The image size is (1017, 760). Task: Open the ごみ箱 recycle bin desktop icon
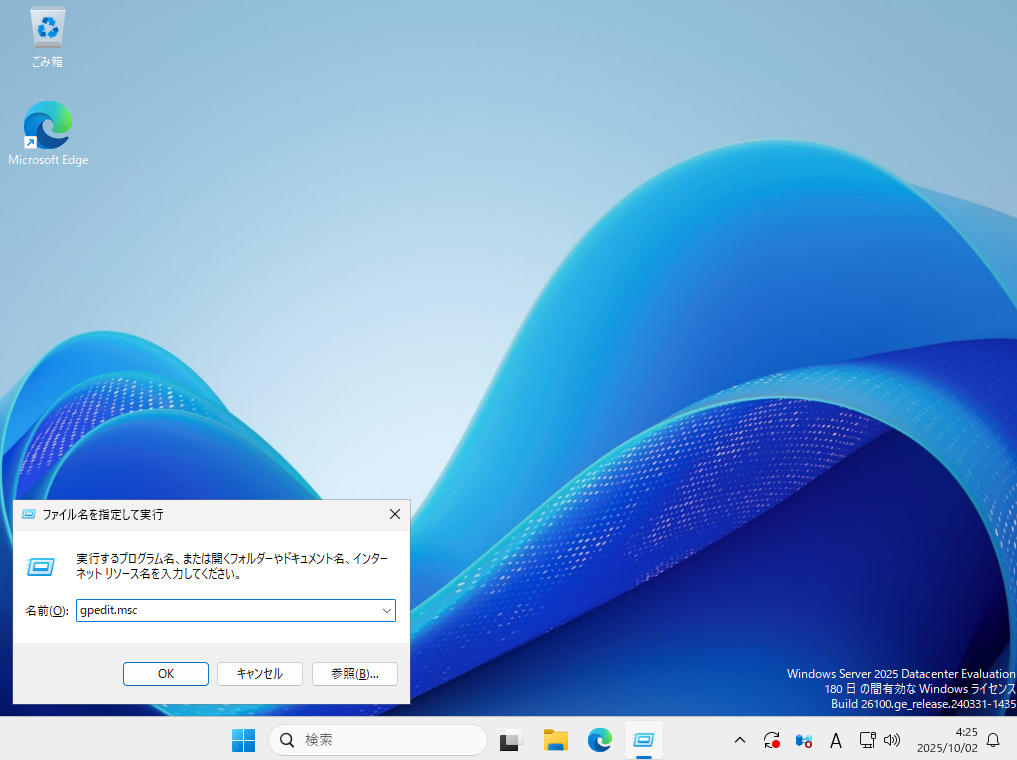(47, 37)
